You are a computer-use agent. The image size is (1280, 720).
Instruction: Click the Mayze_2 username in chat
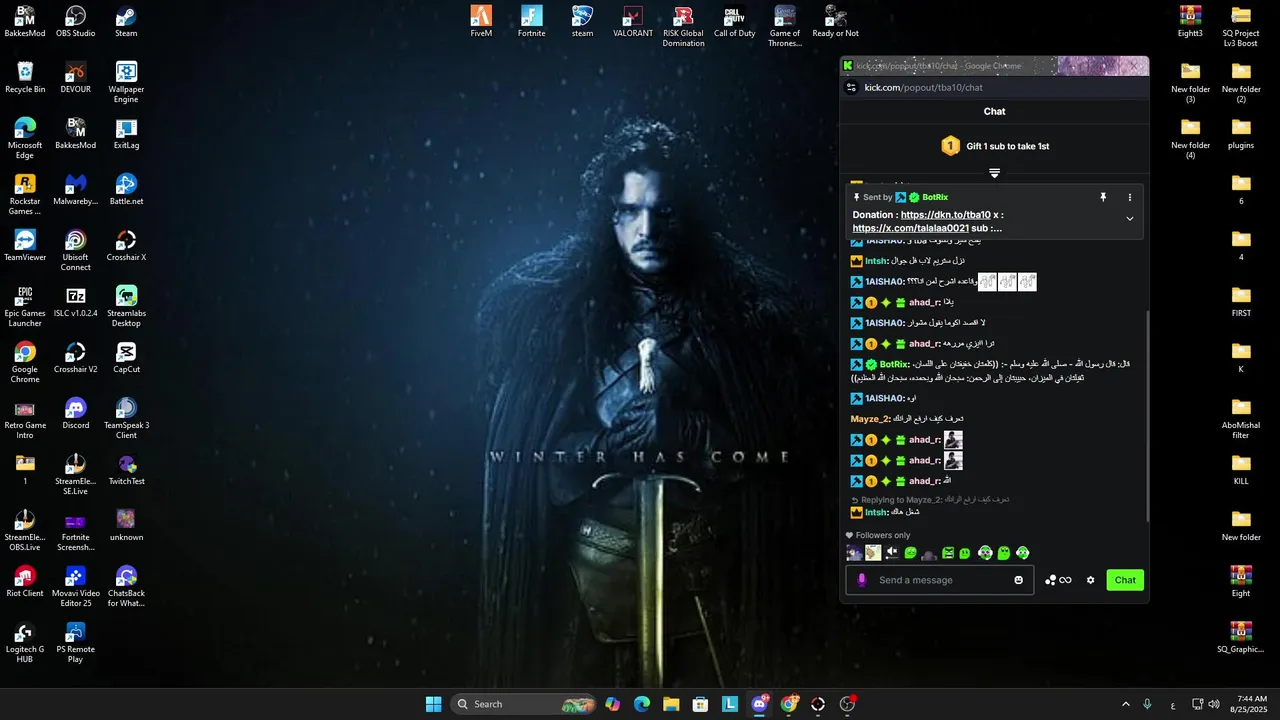[x=869, y=419]
